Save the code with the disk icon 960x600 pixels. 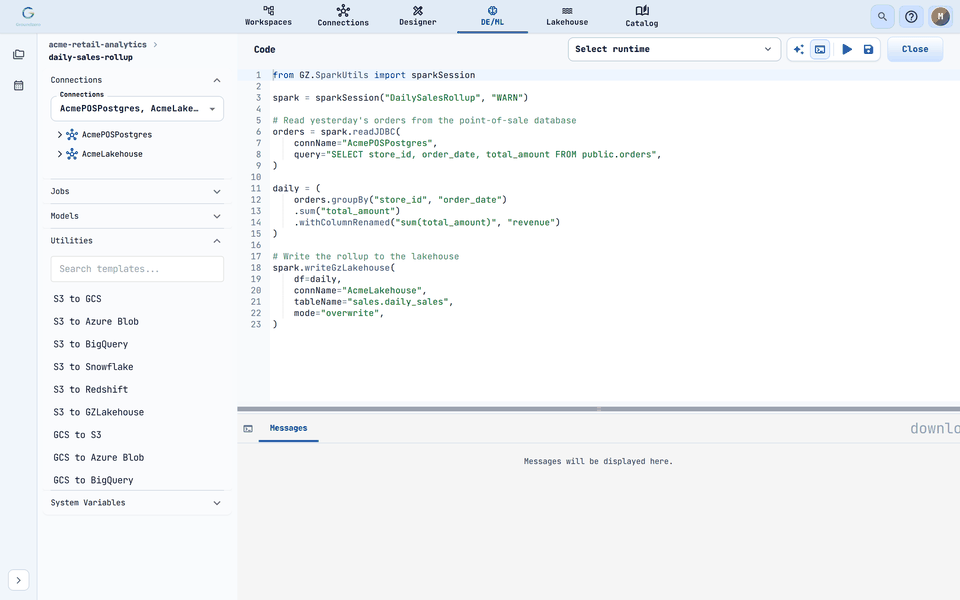(868, 49)
